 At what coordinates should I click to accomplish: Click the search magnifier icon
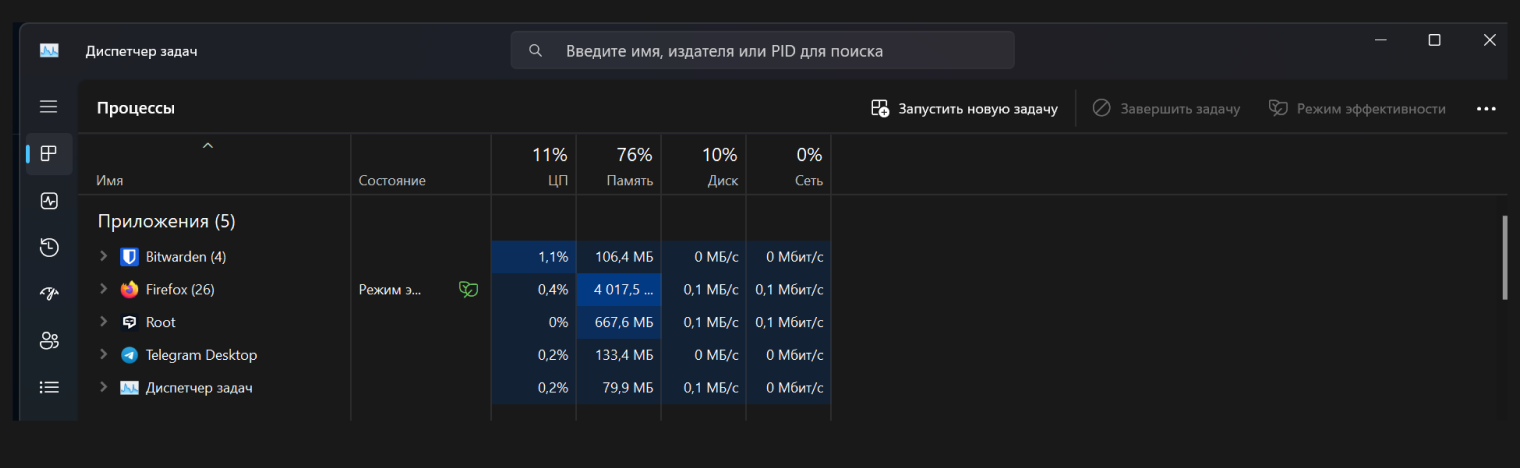tap(536, 50)
